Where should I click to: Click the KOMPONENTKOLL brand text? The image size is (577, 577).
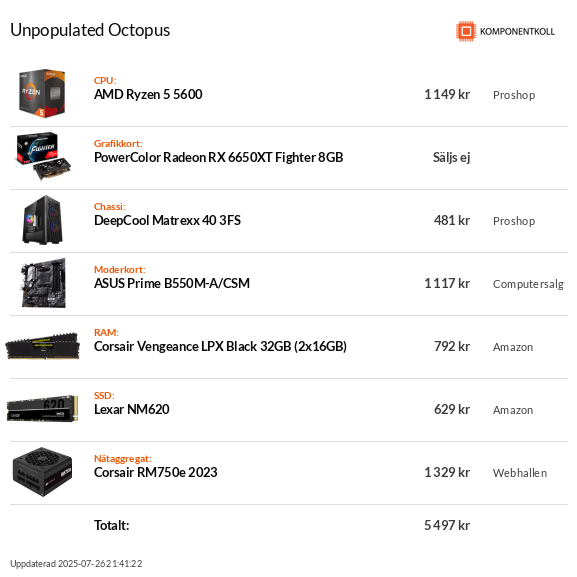click(517, 32)
